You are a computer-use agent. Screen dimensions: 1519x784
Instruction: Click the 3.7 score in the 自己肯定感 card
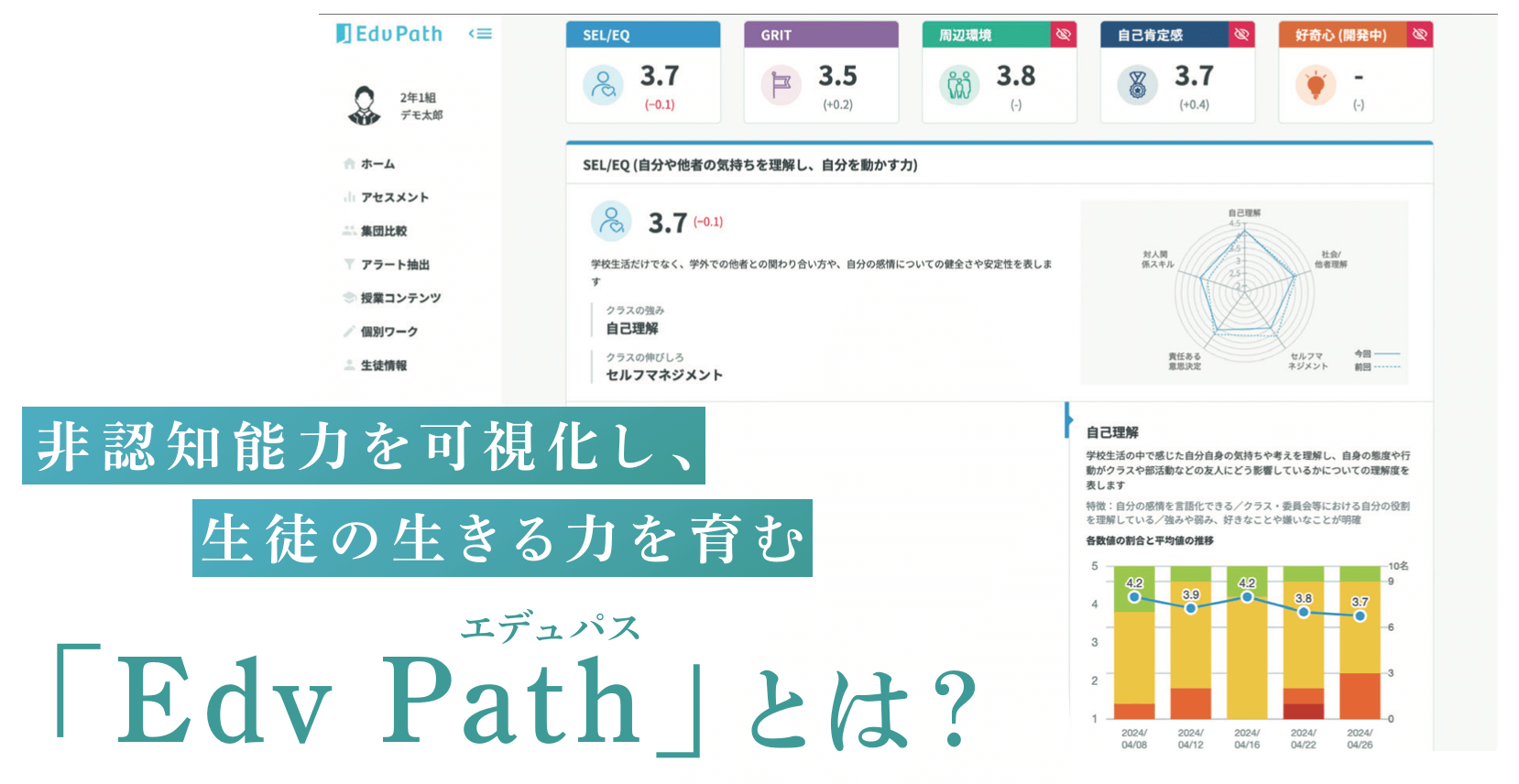[1194, 75]
